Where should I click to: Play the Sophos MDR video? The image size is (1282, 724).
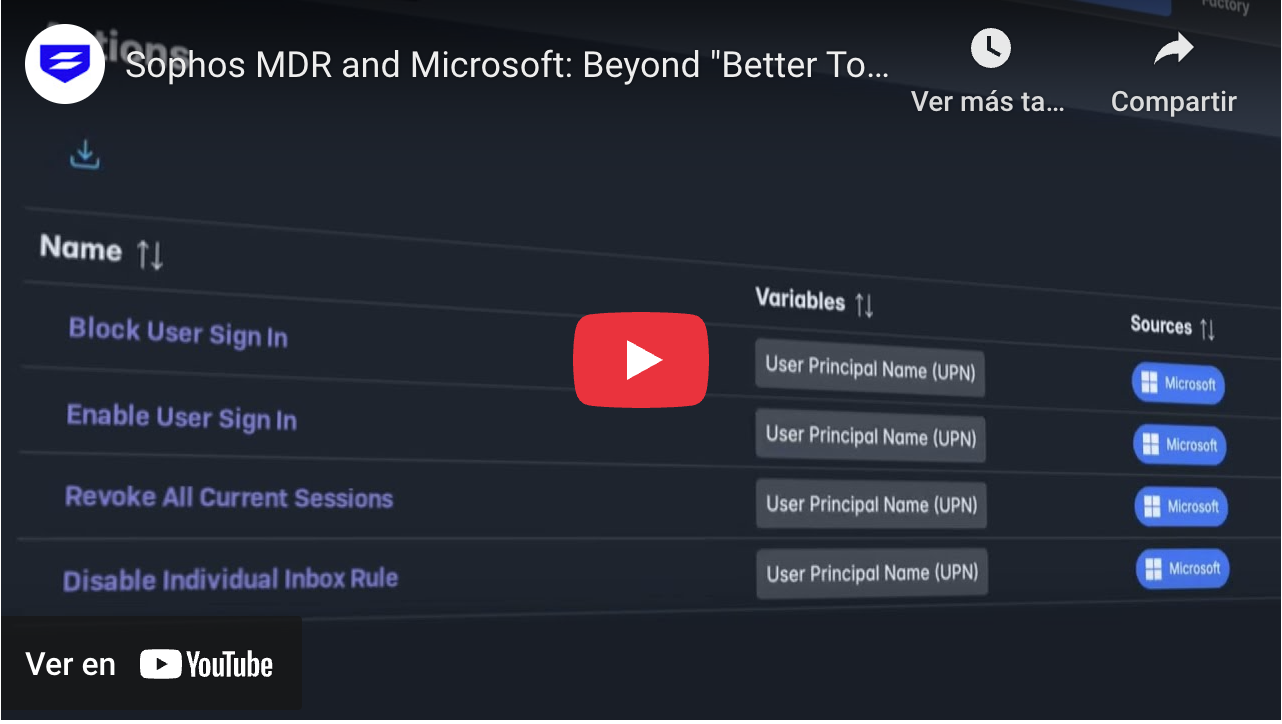click(x=640, y=360)
